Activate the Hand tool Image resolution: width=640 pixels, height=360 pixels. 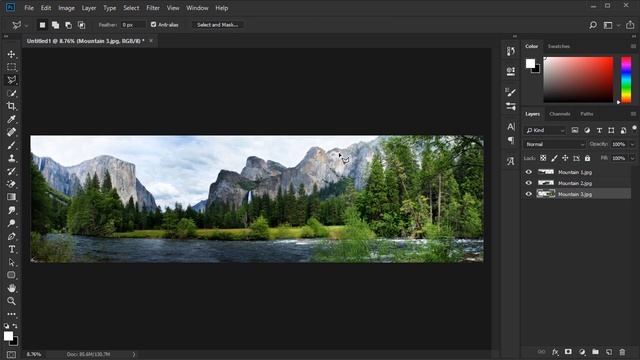(11, 288)
